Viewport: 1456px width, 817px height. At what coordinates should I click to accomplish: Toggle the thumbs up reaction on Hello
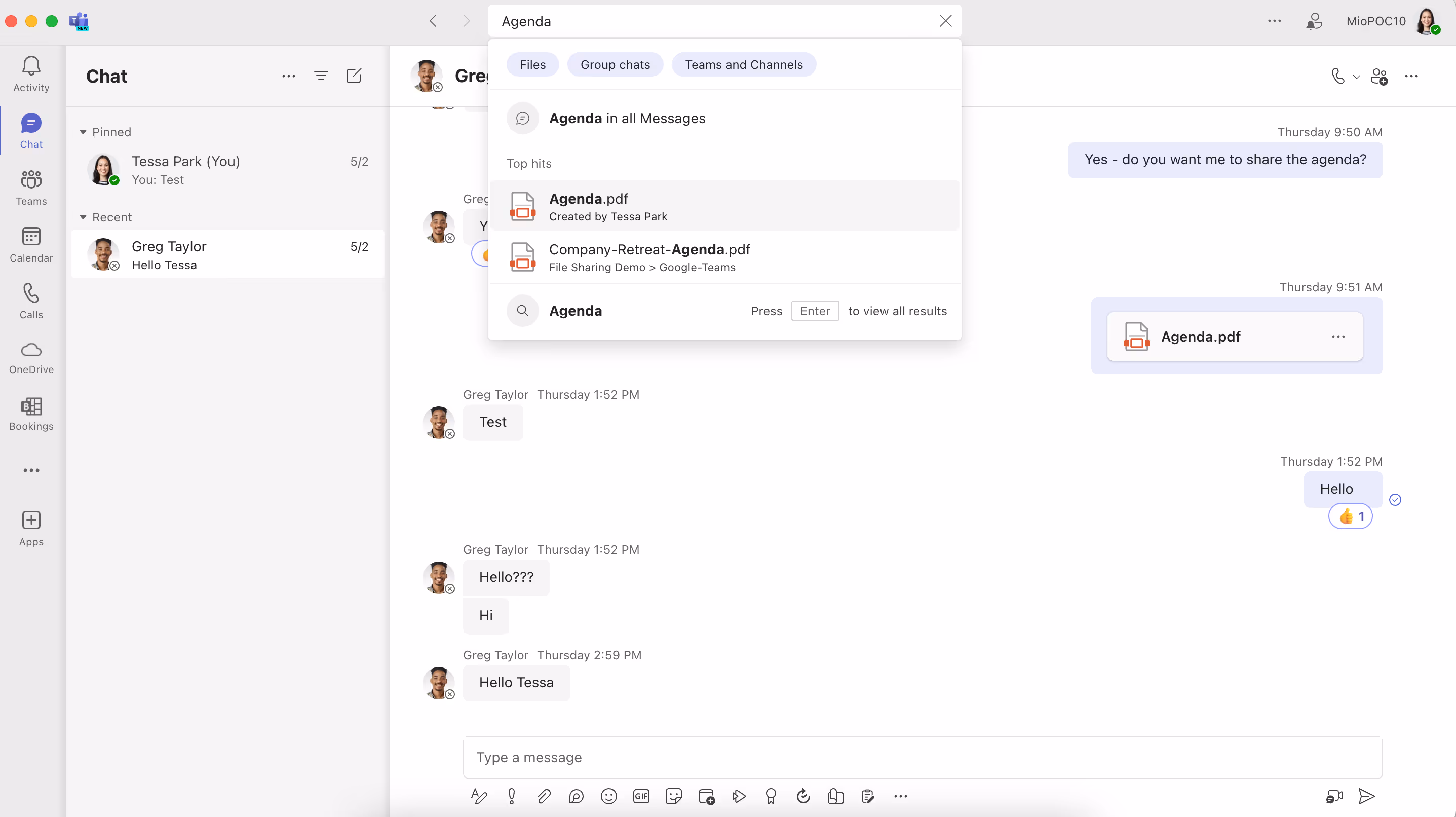[x=1350, y=516]
